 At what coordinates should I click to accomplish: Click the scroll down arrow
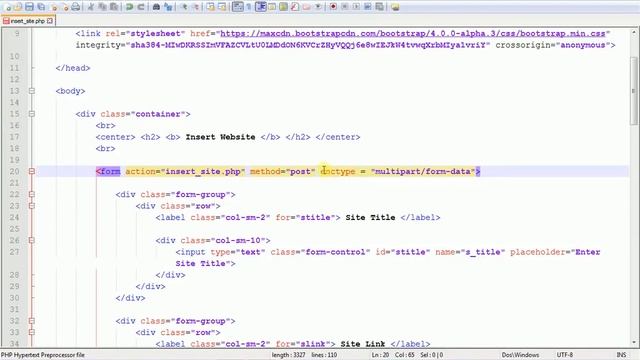pos(634,343)
